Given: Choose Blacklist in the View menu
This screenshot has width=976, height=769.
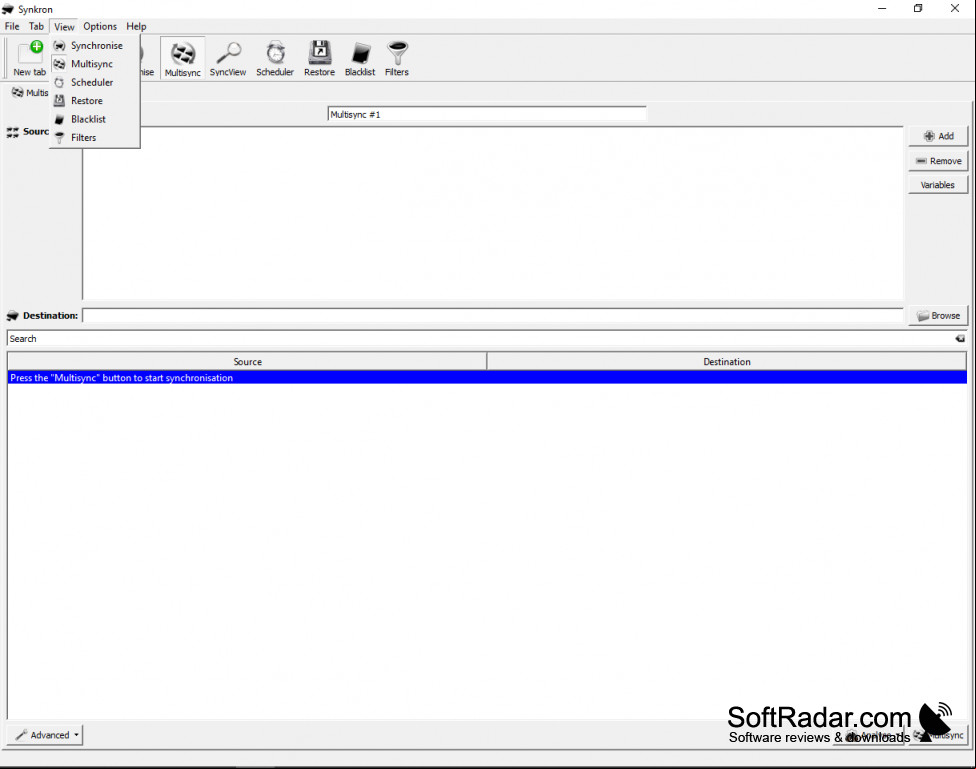Looking at the screenshot, I should 95,119.
